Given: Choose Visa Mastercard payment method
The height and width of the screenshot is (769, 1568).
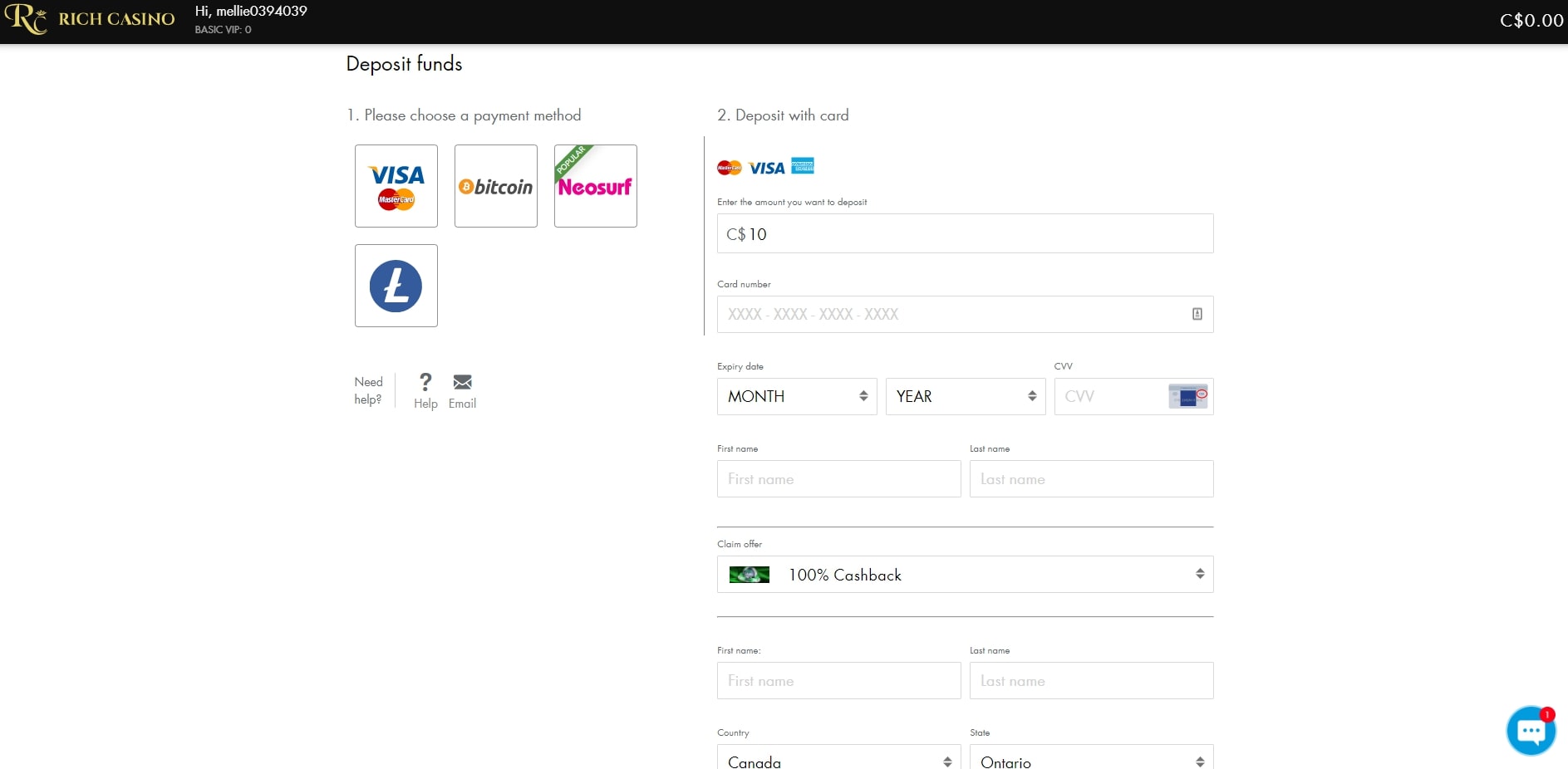Looking at the screenshot, I should (x=396, y=186).
